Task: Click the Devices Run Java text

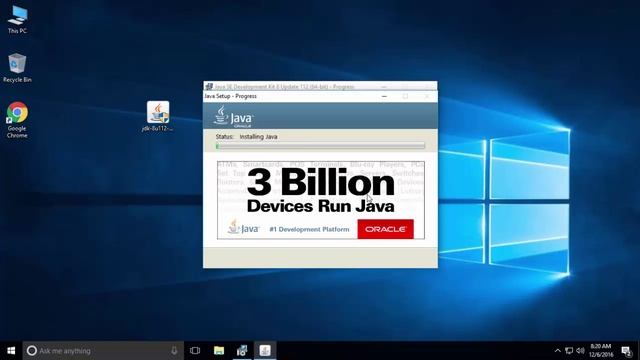Action: [x=321, y=206]
